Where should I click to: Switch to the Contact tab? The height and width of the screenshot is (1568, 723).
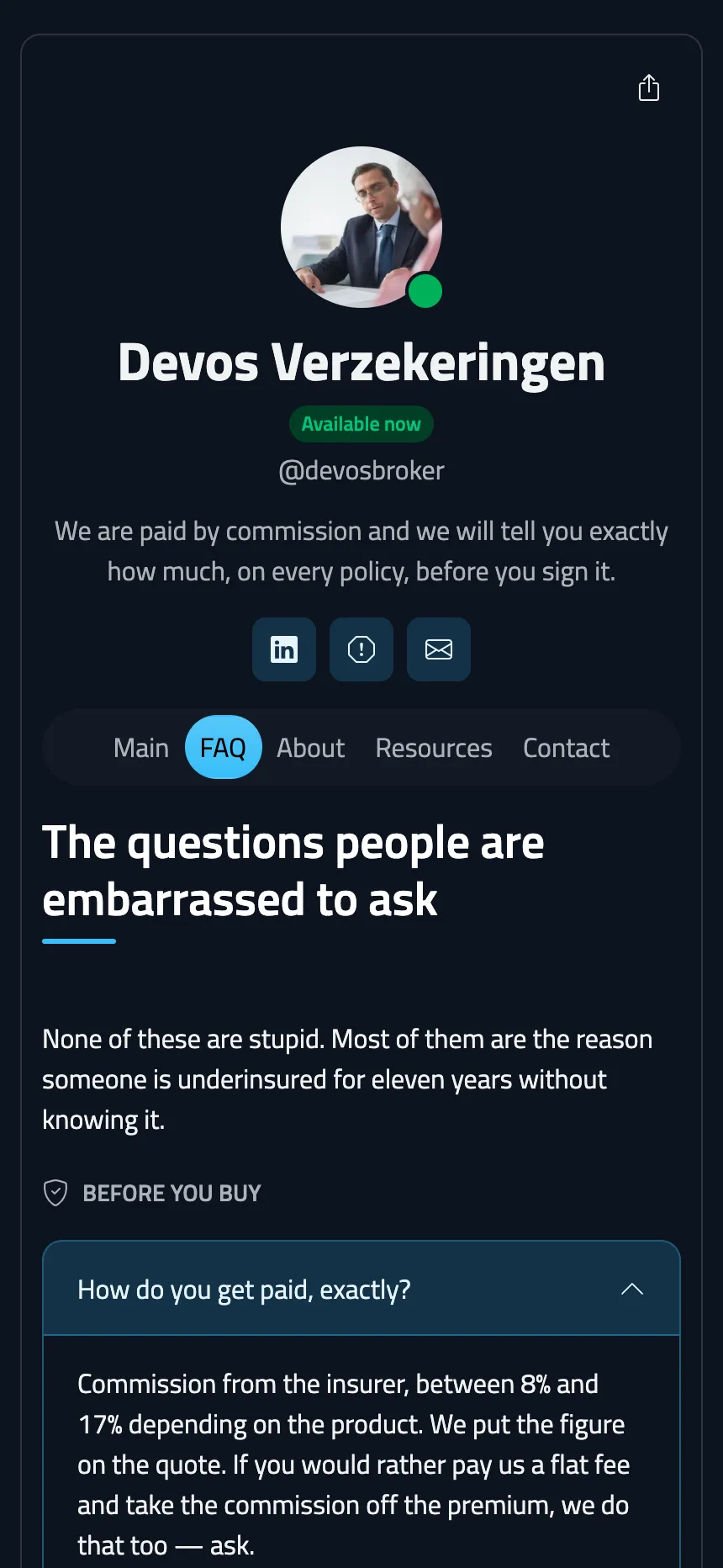567,748
